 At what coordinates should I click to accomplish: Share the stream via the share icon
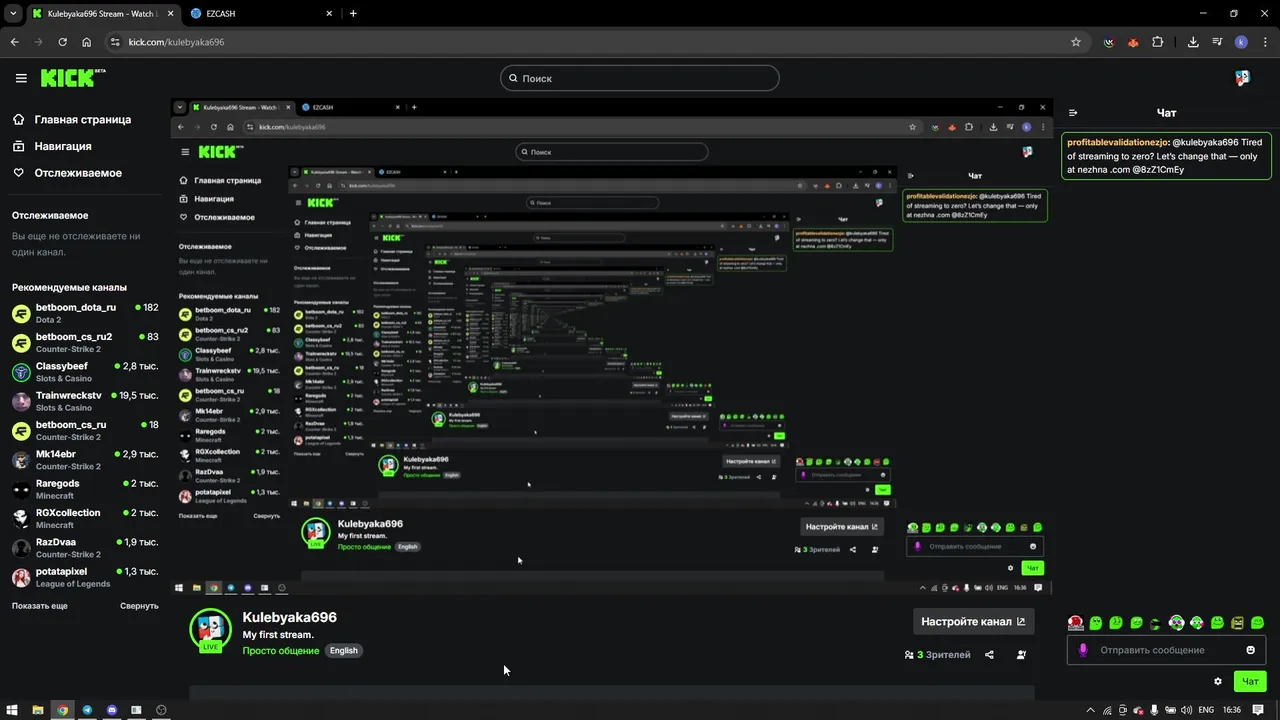989,655
